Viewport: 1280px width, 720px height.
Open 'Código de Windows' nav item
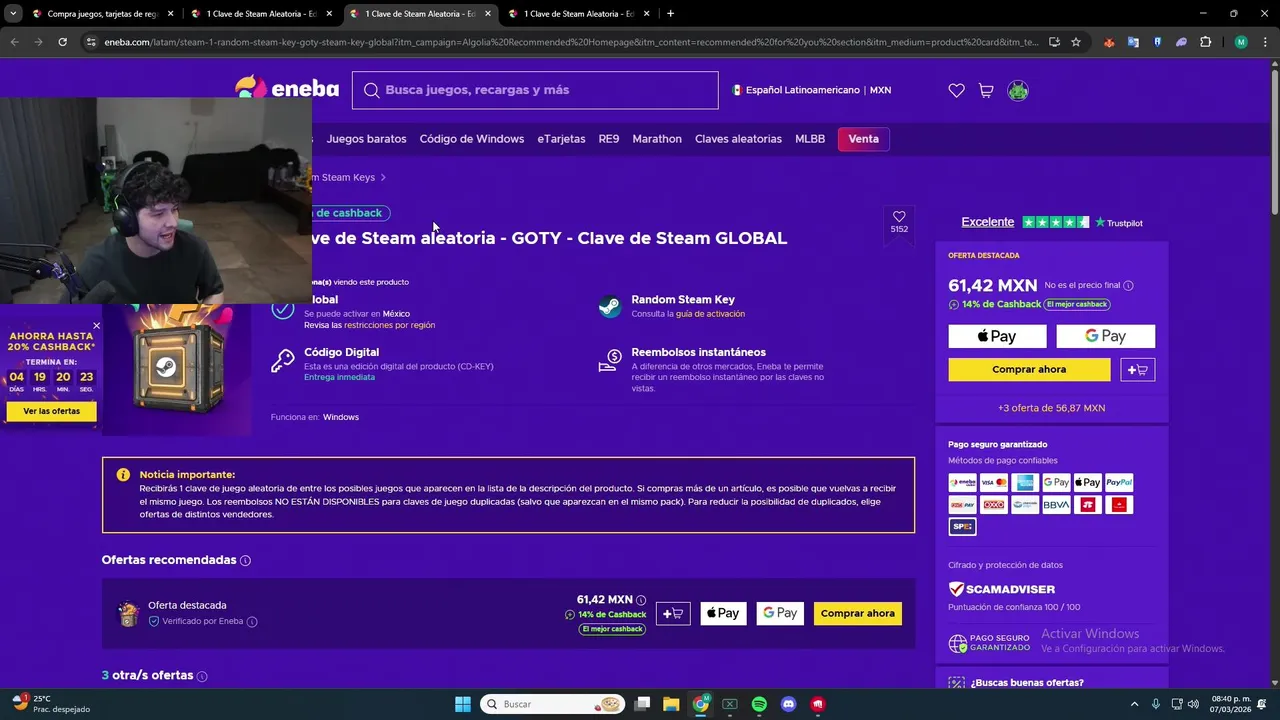point(472,139)
